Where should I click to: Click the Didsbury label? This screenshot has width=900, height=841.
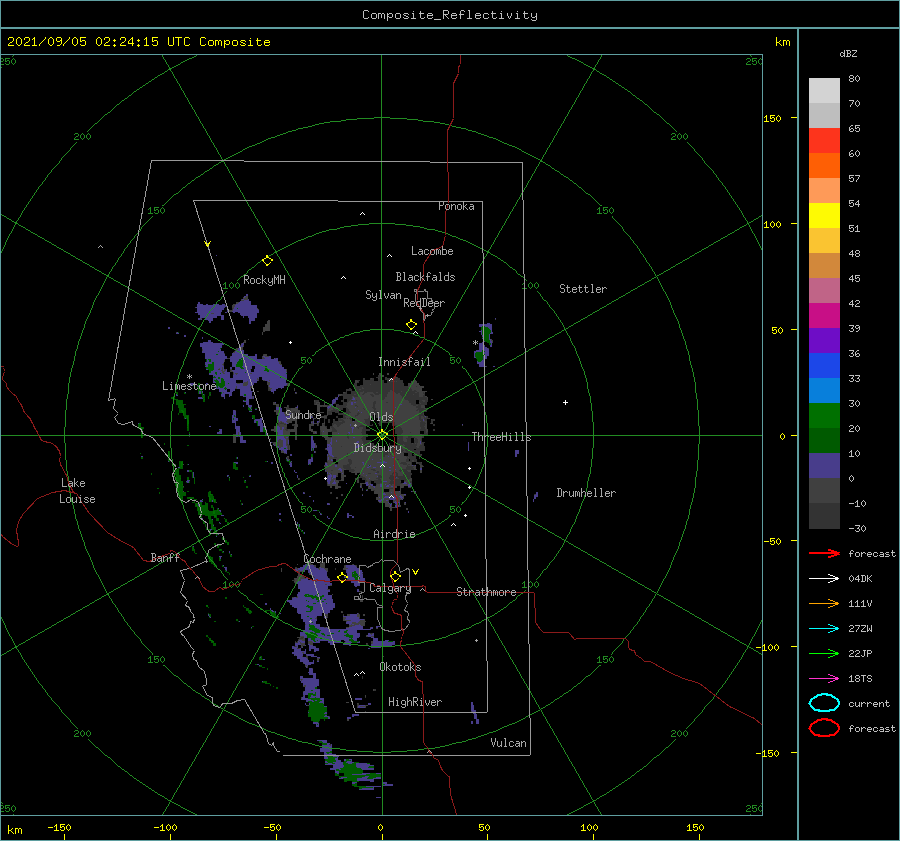(x=378, y=448)
